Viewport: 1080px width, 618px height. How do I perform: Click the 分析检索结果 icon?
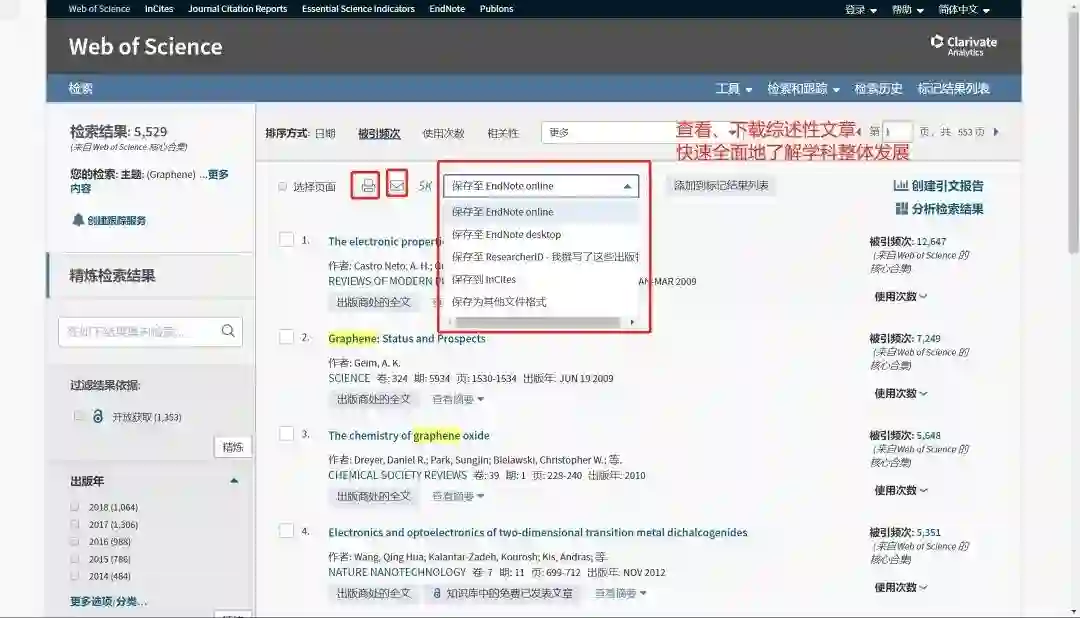tap(902, 208)
